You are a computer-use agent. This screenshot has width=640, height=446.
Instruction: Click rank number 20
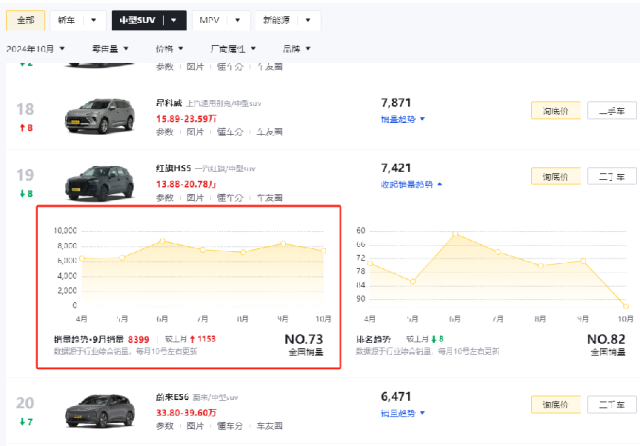[x=25, y=403]
